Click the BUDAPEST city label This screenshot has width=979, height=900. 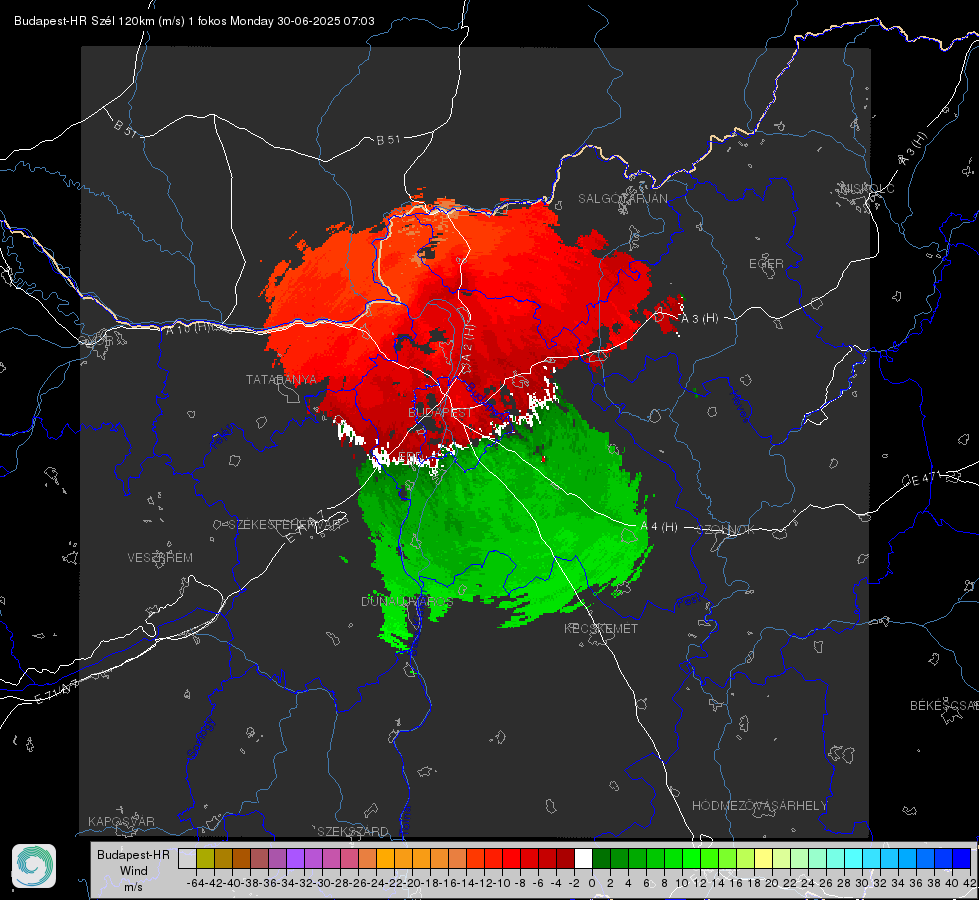coord(440,413)
